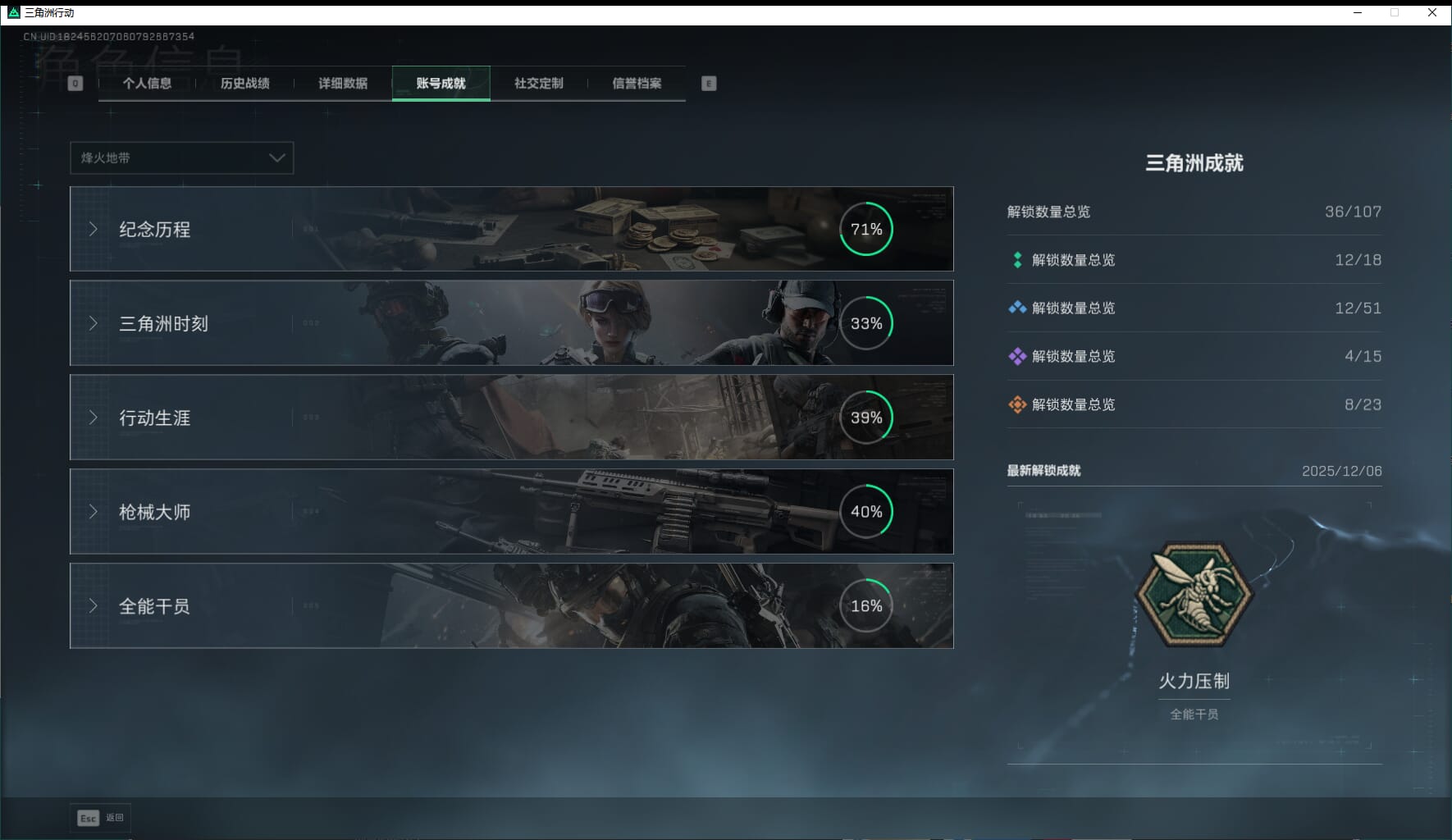Open the 烽火地带 mode dropdown

181,157
